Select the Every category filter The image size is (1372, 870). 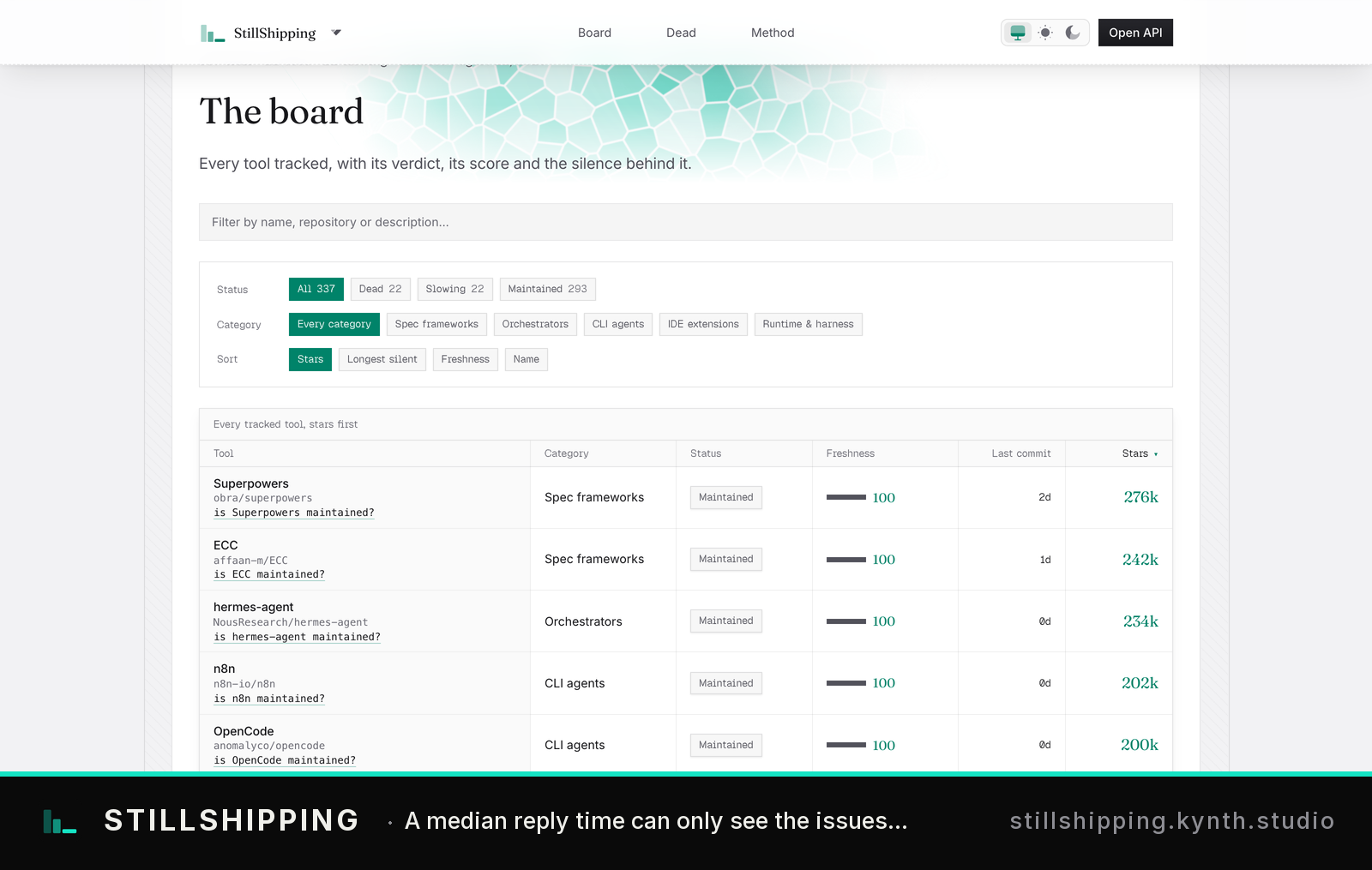tap(334, 324)
